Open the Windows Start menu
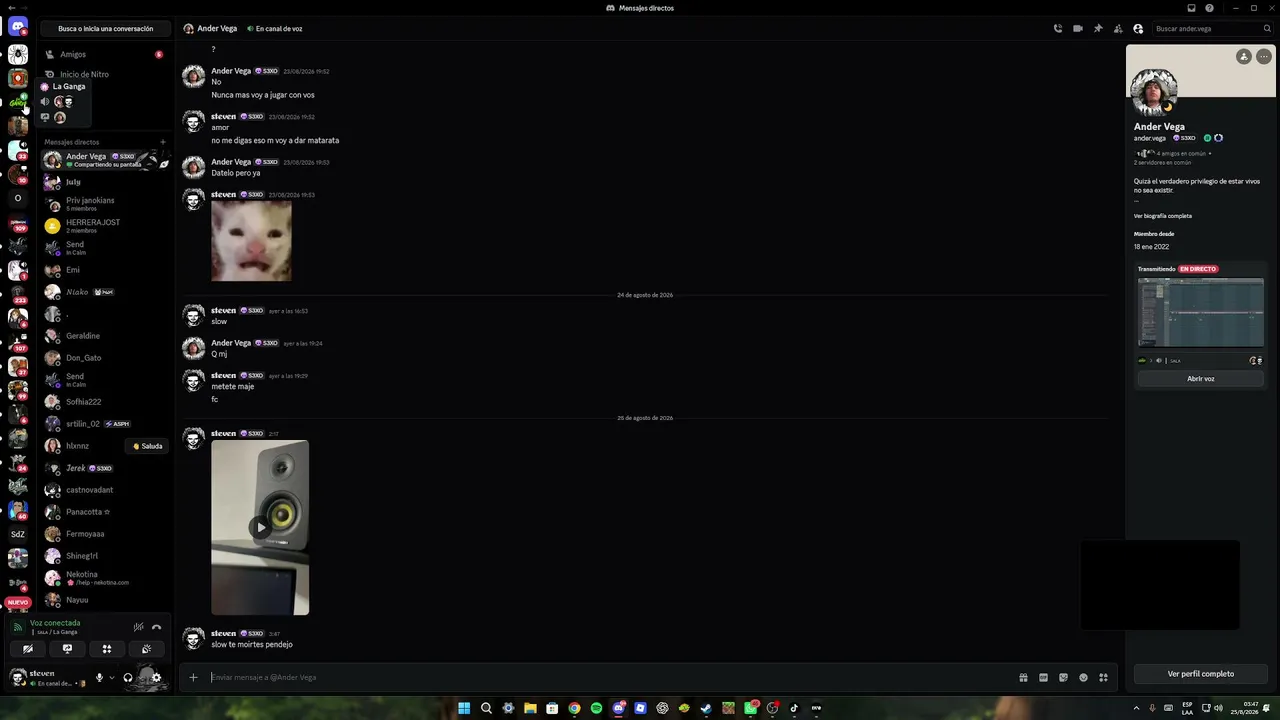 pos(464,708)
